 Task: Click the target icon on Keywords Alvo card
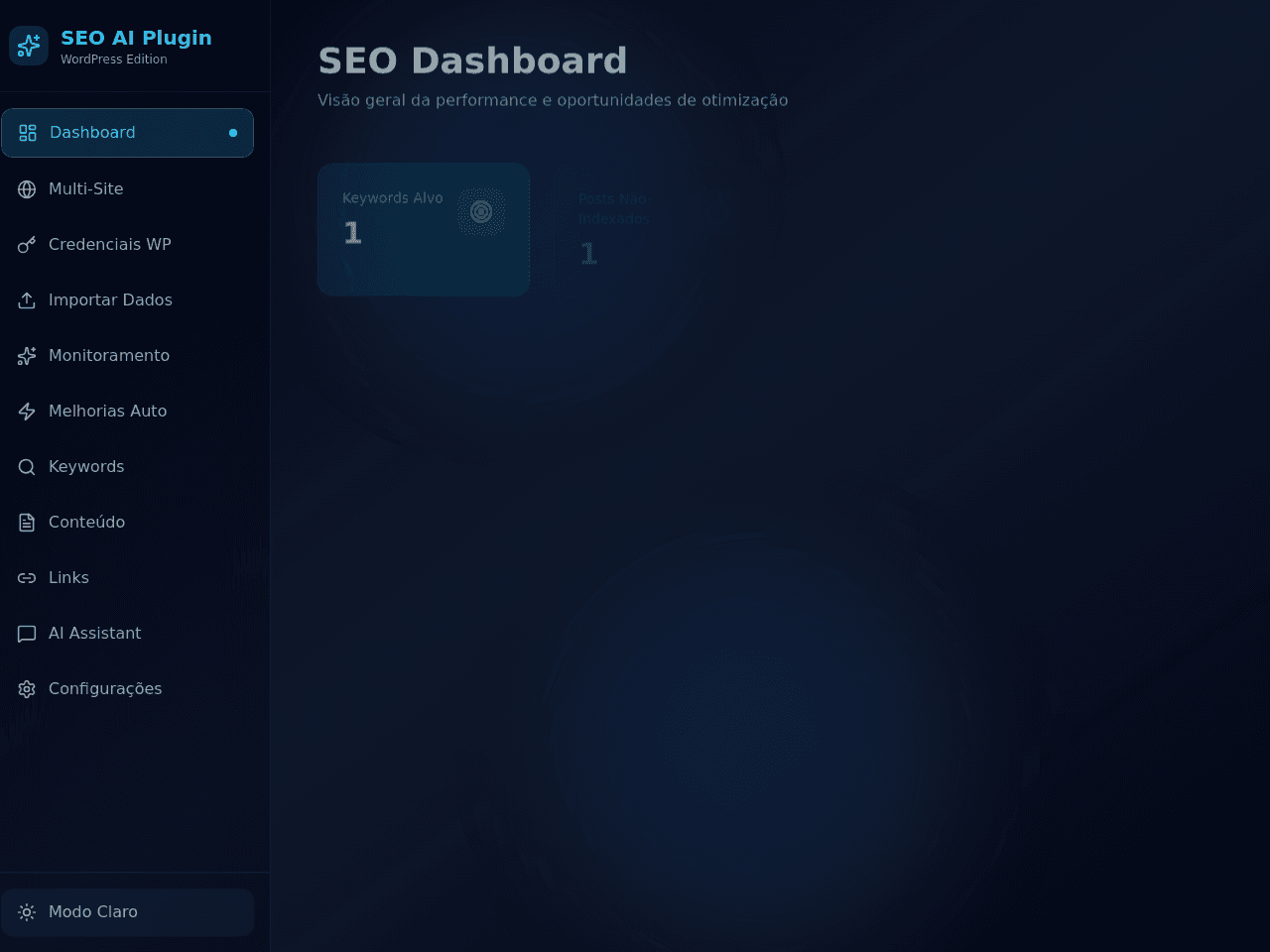pos(481,211)
